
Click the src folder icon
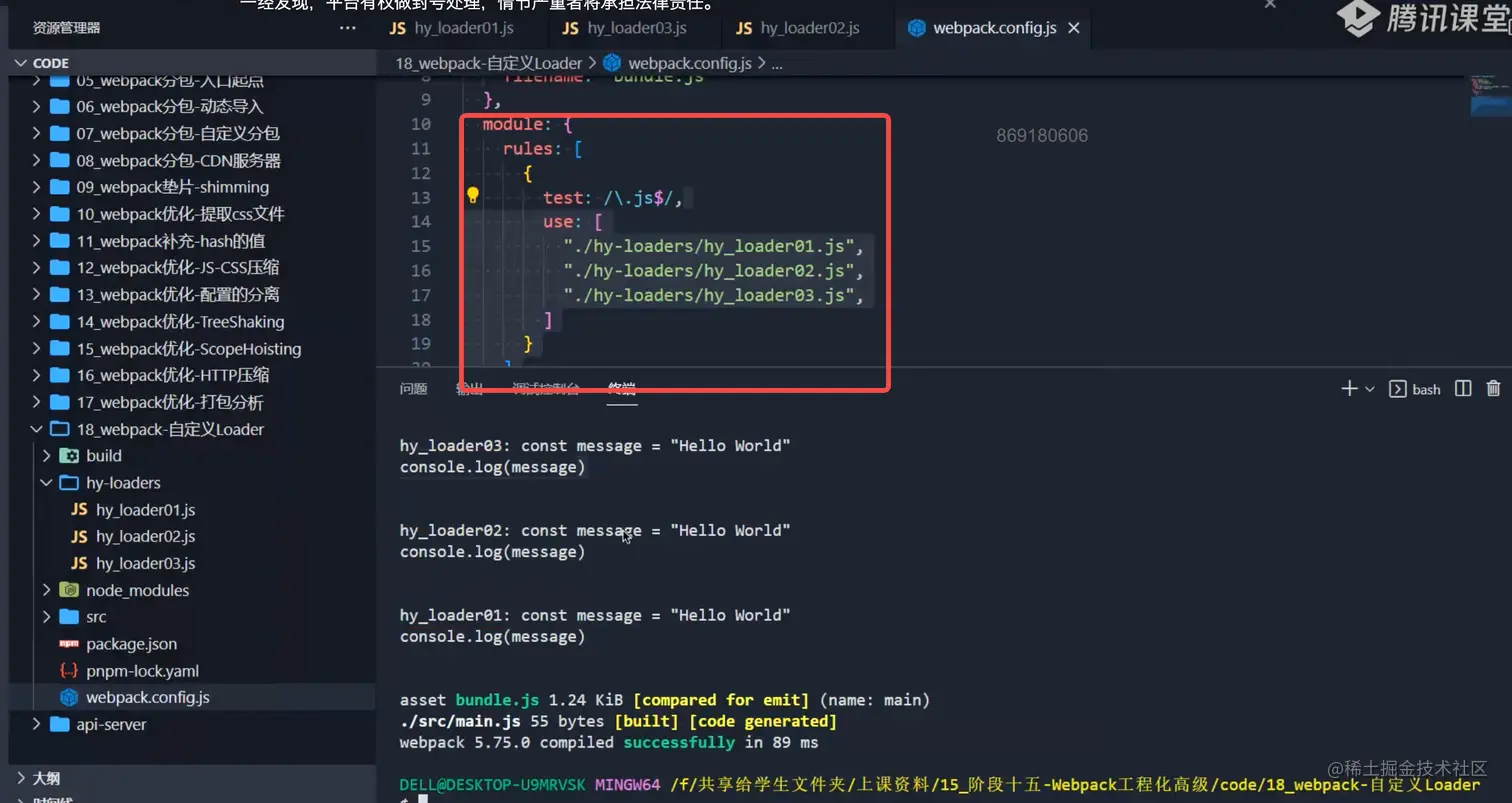point(69,617)
